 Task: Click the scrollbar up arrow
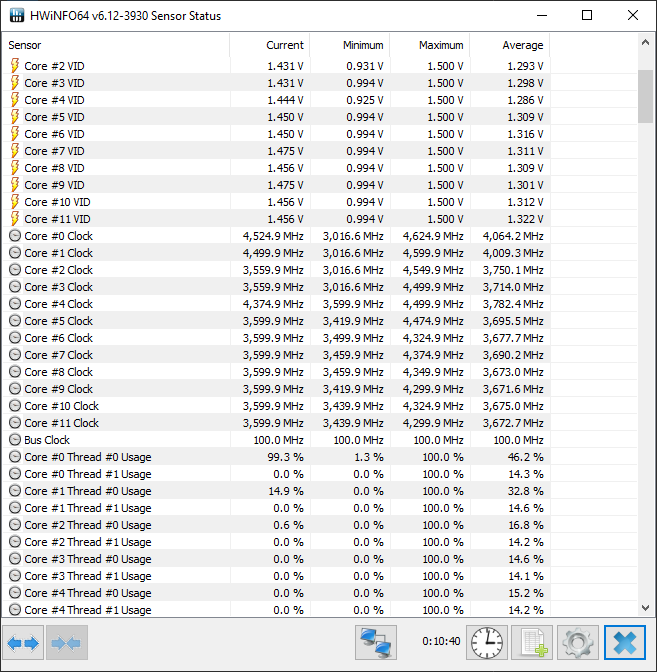point(645,42)
